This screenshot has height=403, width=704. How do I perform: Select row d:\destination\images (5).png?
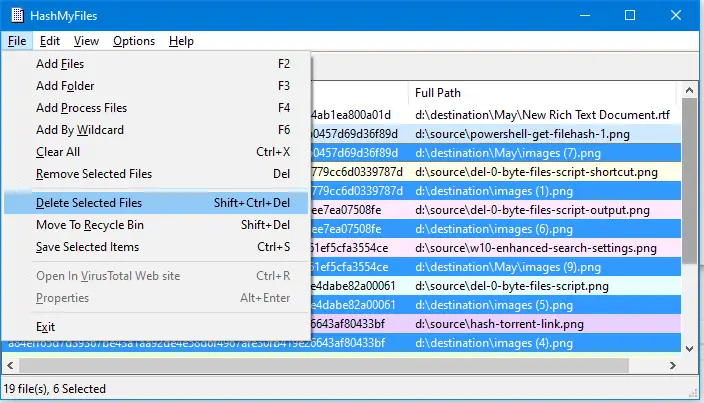(496, 305)
